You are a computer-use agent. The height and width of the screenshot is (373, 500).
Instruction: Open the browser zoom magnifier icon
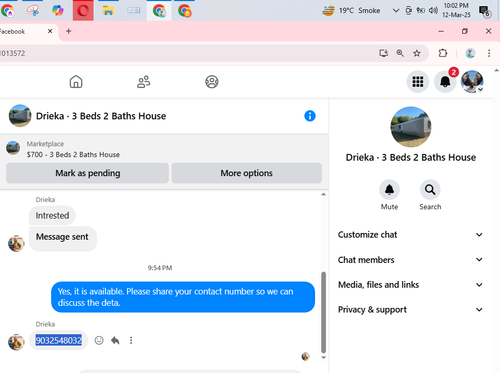pyautogui.click(x=400, y=53)
